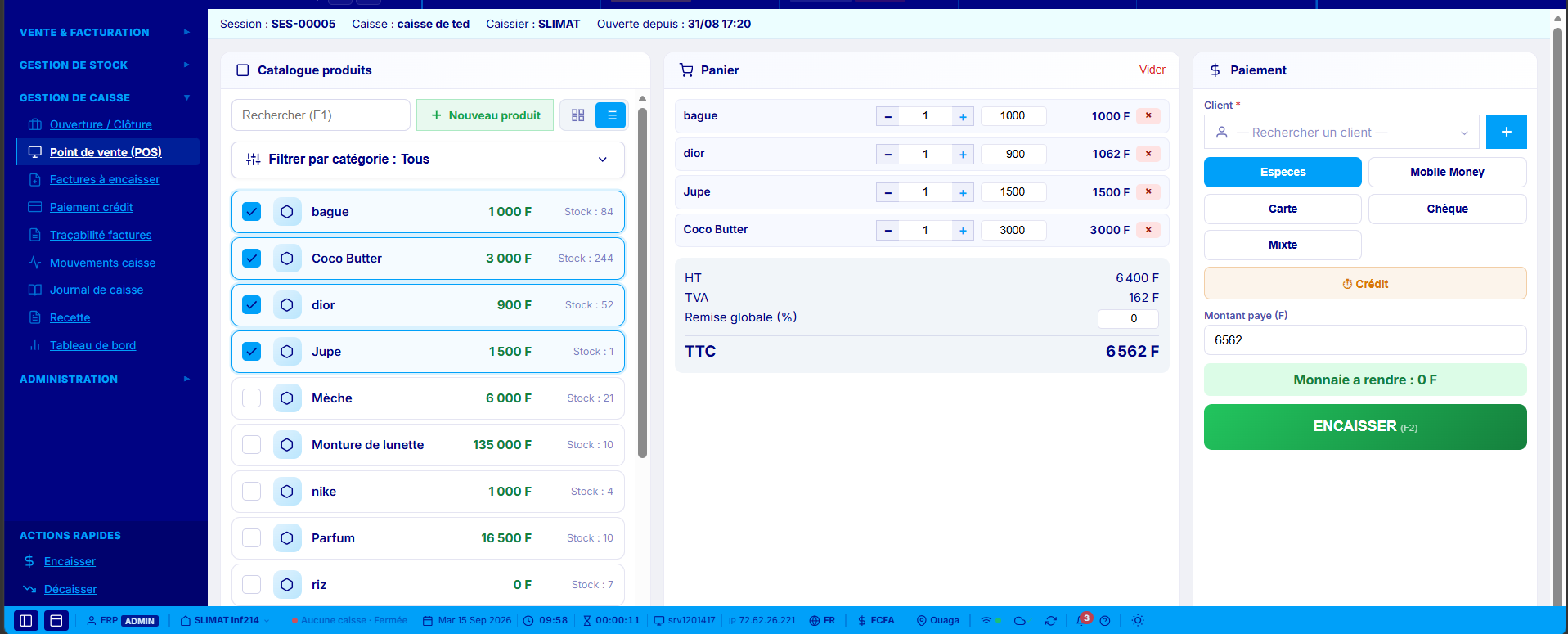Remove Coco Butter from the cart

[1148, 230]
